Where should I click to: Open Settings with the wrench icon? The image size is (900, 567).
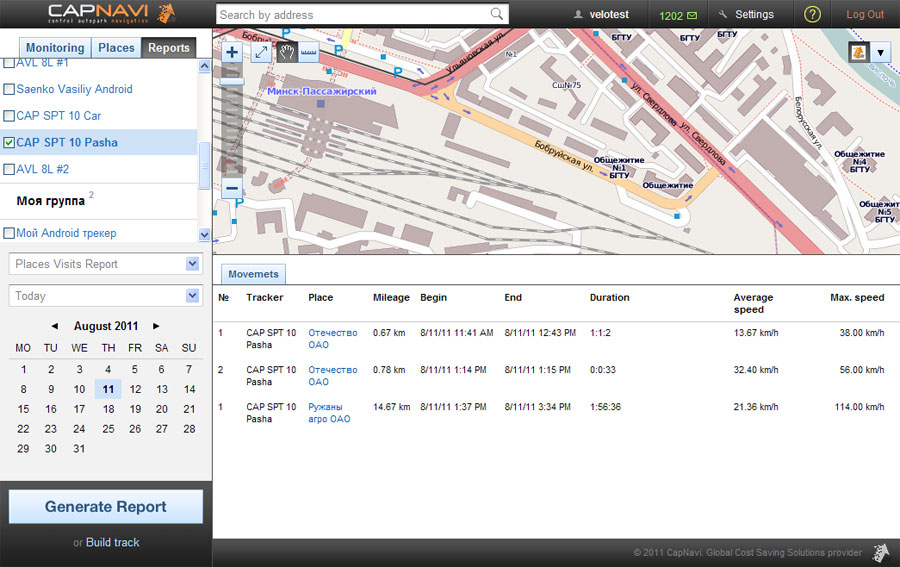click(x=746, y=14)
